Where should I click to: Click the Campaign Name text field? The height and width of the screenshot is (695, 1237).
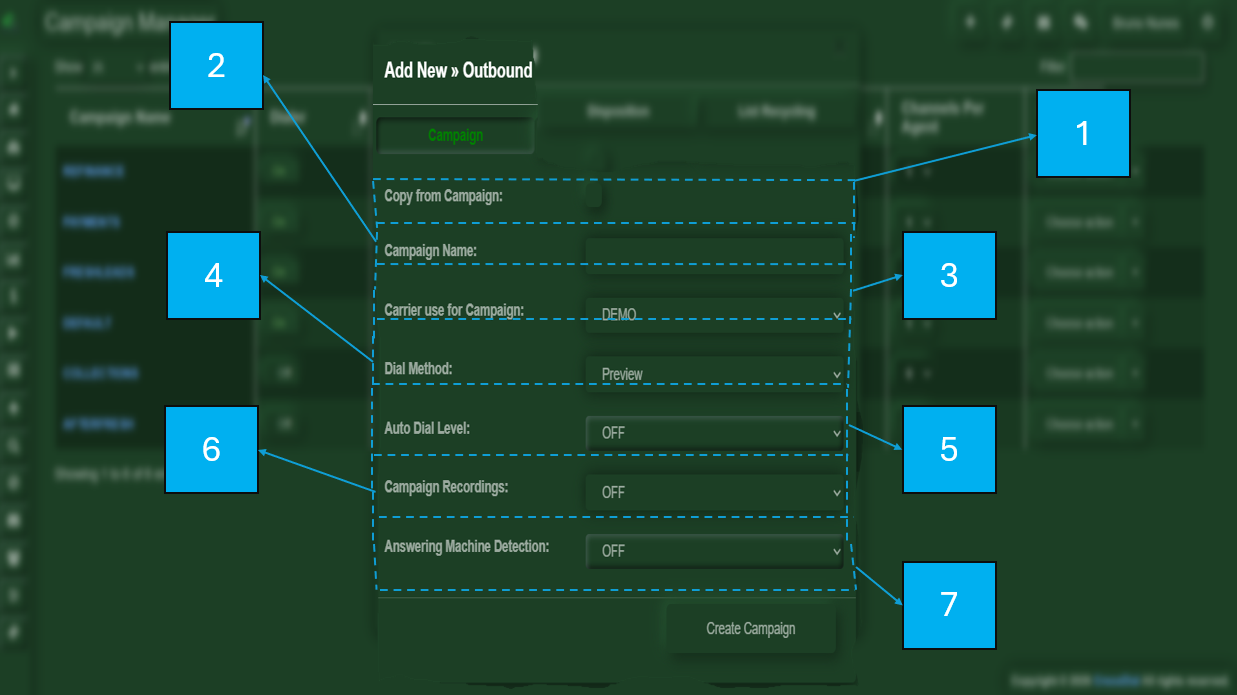tap(714, 254)
